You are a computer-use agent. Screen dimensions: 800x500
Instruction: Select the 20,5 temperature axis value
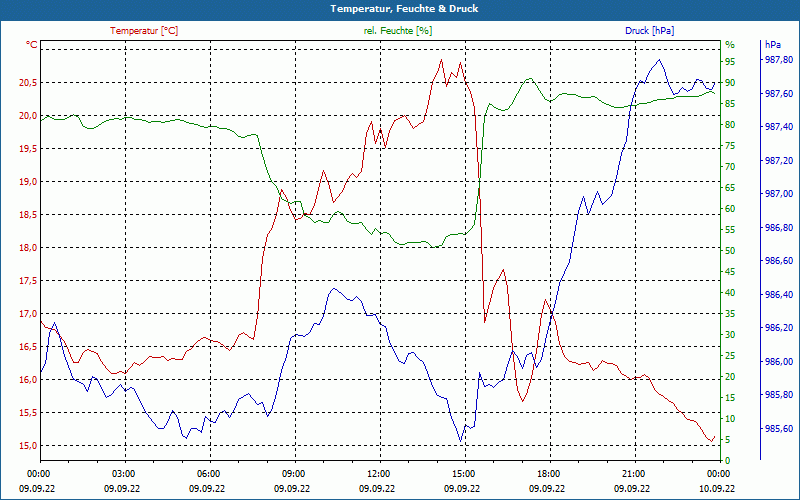click(29, 83)
